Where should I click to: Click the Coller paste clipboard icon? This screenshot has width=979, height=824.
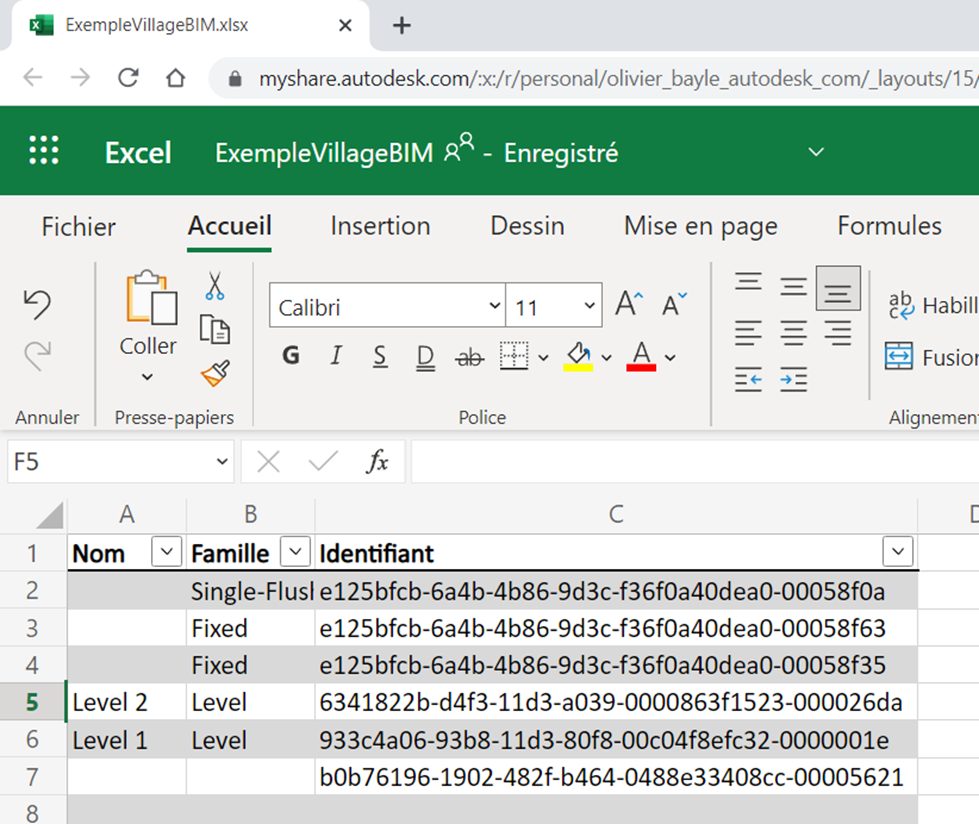pyautogui.click(x=150, y=298)
